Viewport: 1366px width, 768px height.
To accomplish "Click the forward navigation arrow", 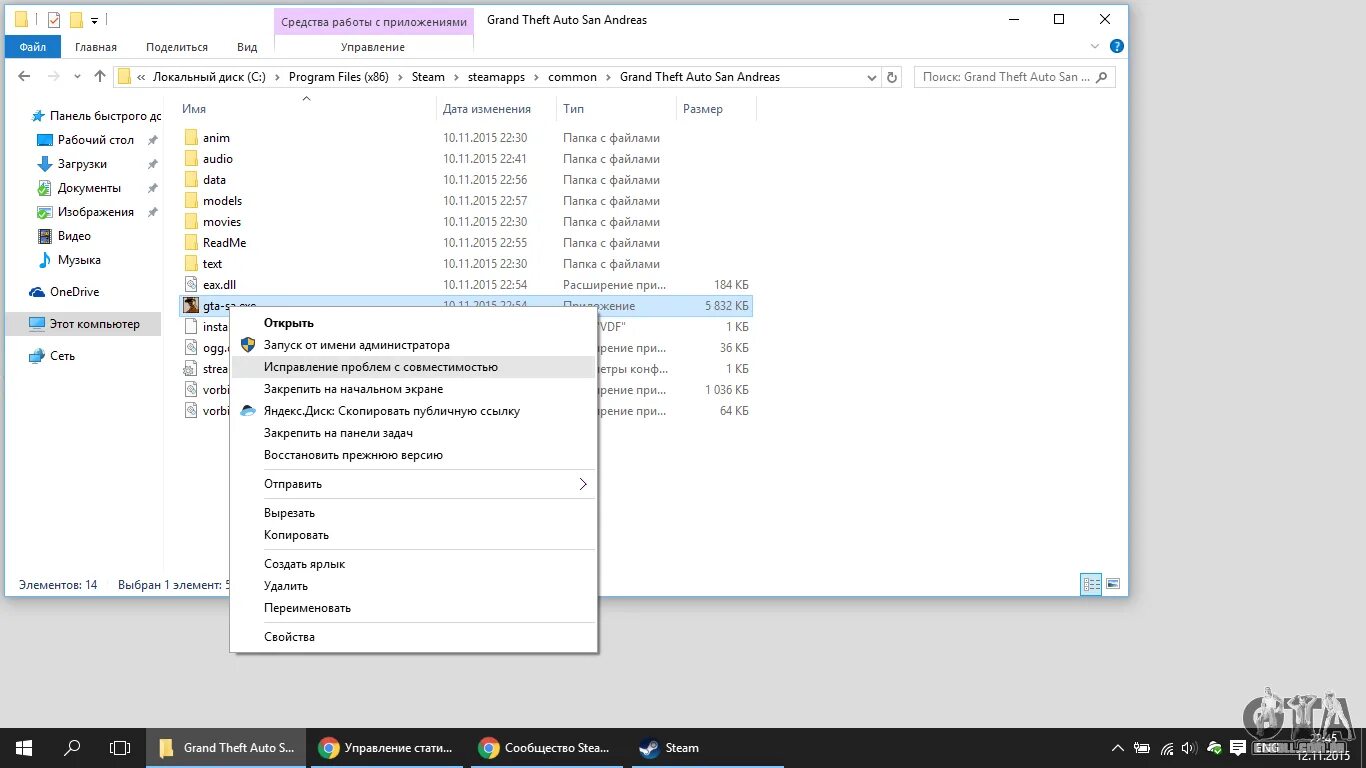I will click(53, 76).
